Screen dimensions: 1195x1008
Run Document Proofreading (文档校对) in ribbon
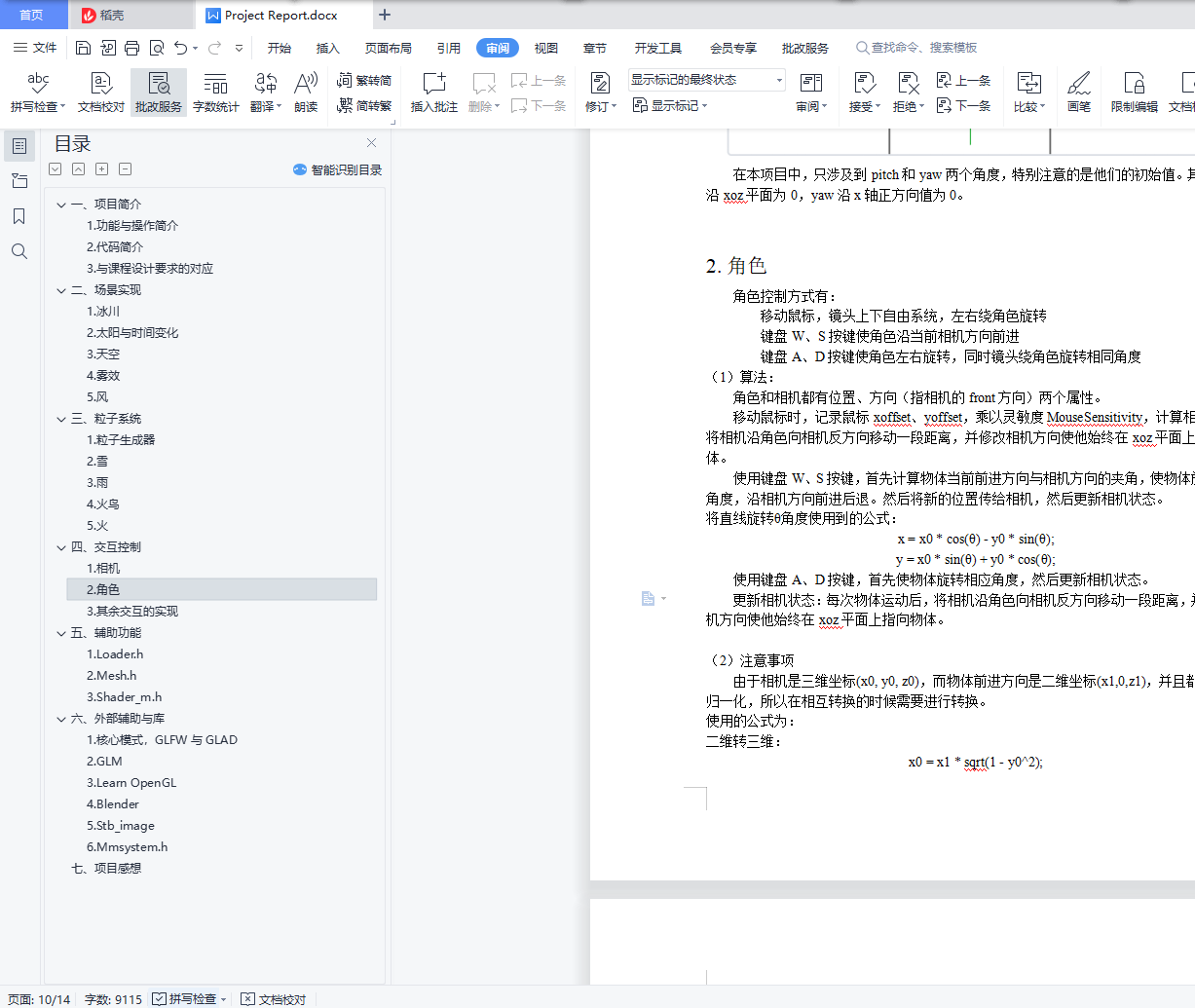pos(101,93)
